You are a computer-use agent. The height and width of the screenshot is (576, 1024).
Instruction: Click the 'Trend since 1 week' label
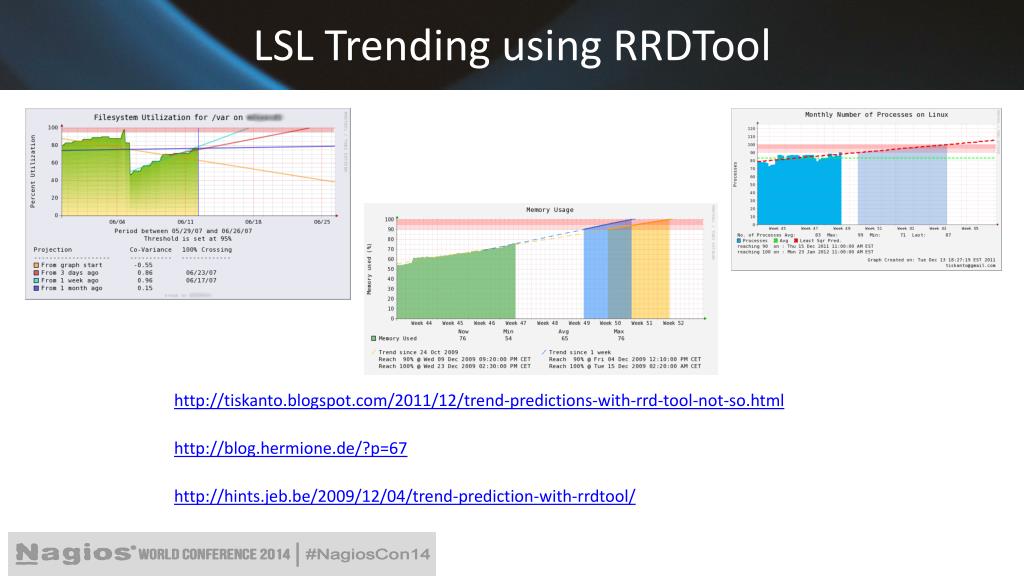coord(580,352)
